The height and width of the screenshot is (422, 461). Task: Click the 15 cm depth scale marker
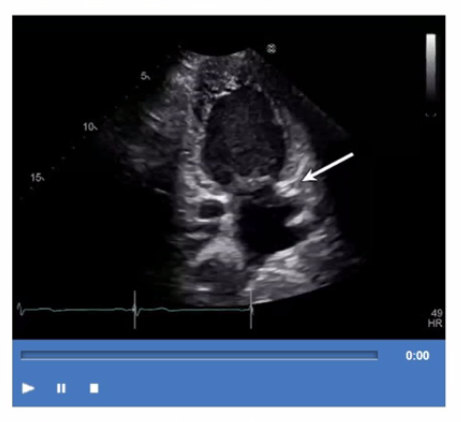[37, 177]
